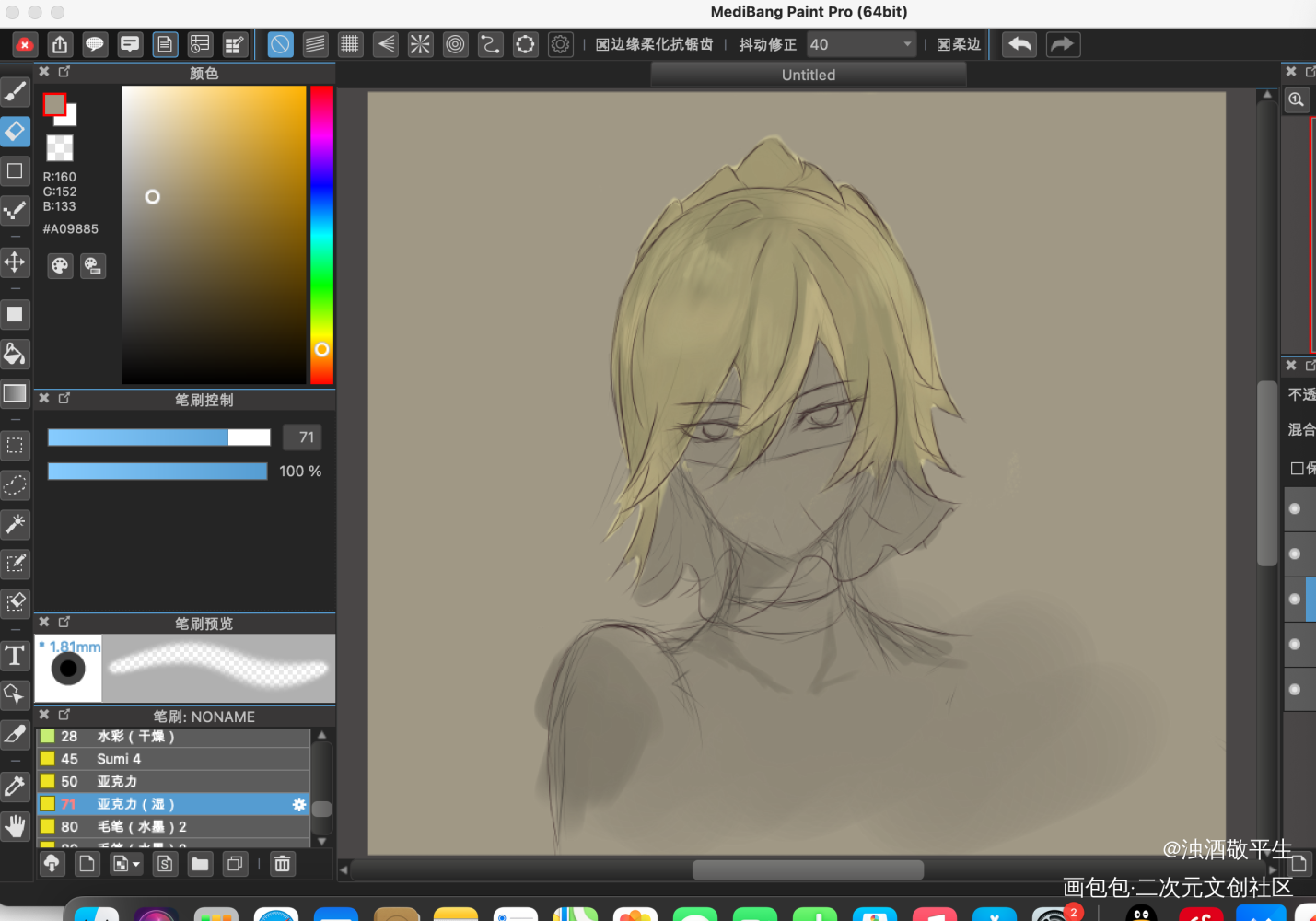Image resolution: width=1316 pixels, height=921 pixels.
Task: Select the 亚克力 brush sized 50
Action: coord(173,781)
